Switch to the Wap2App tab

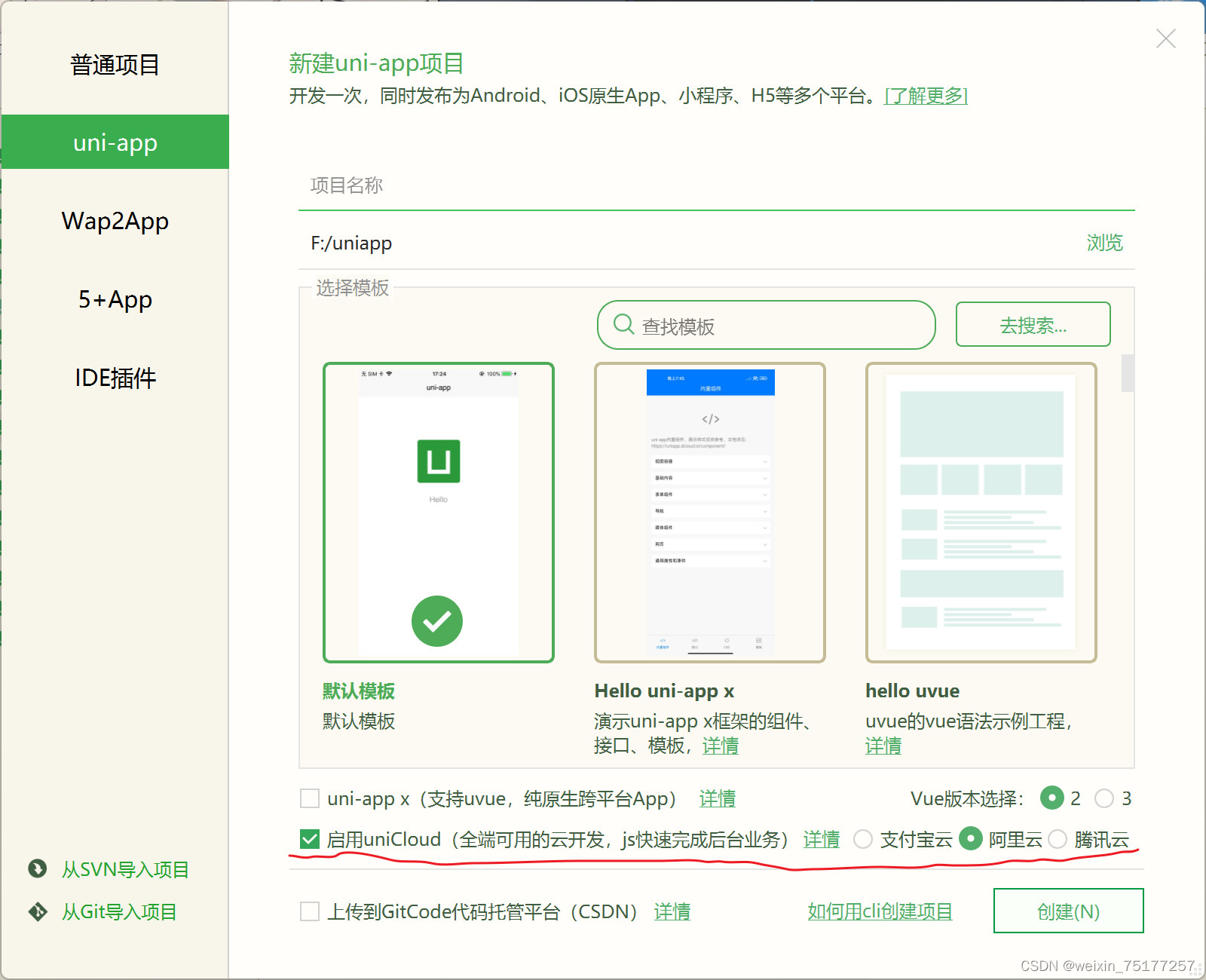pos(115,220)
